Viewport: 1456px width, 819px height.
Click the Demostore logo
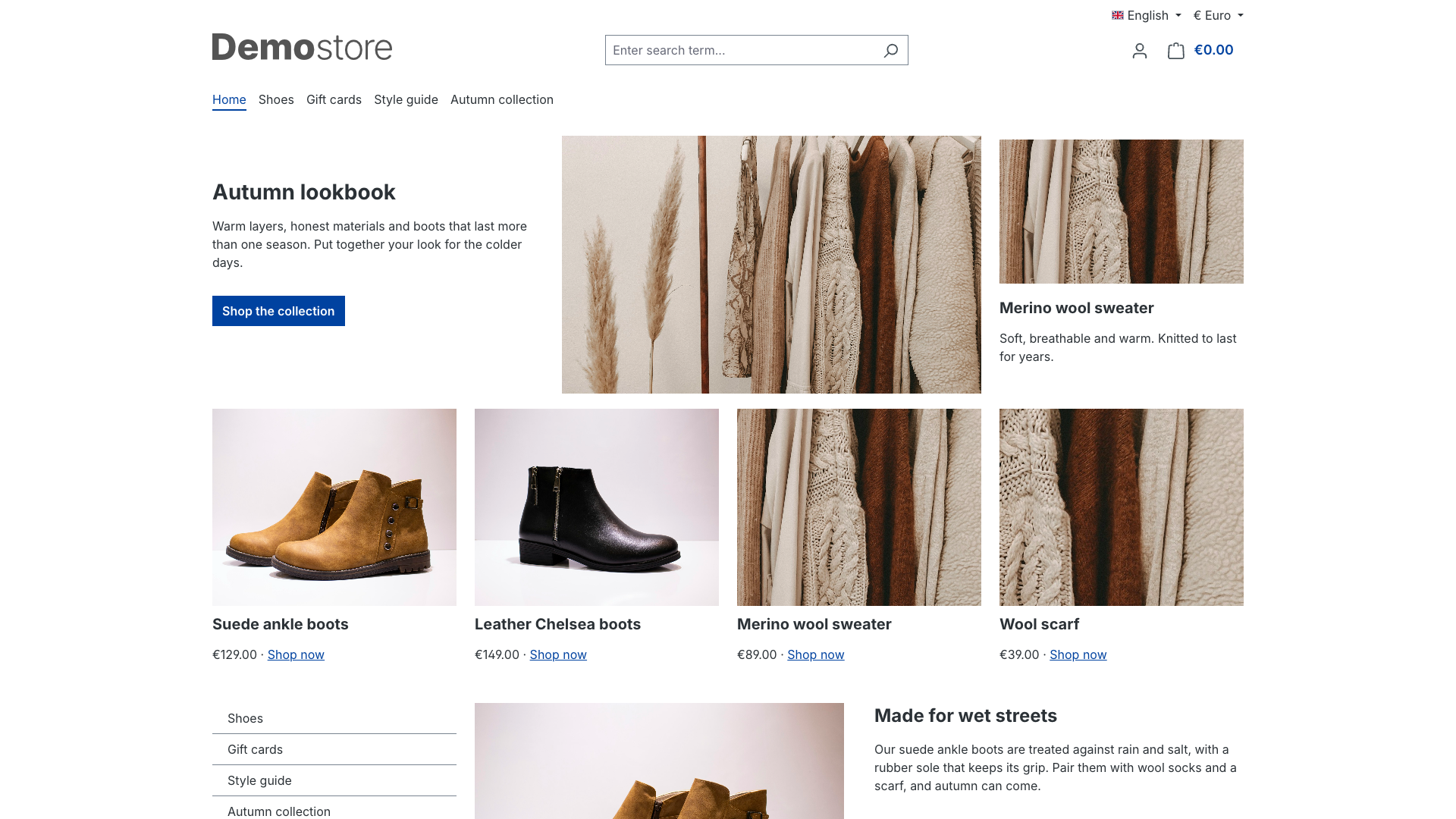pyautogui.click(x=302, y=47)
